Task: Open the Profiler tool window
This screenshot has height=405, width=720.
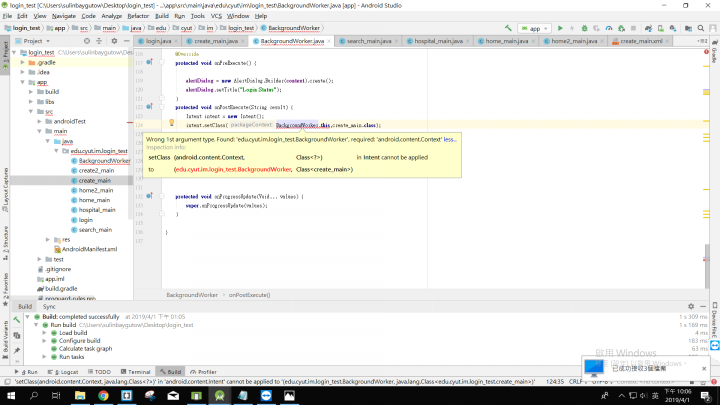Action: point(203,371)
